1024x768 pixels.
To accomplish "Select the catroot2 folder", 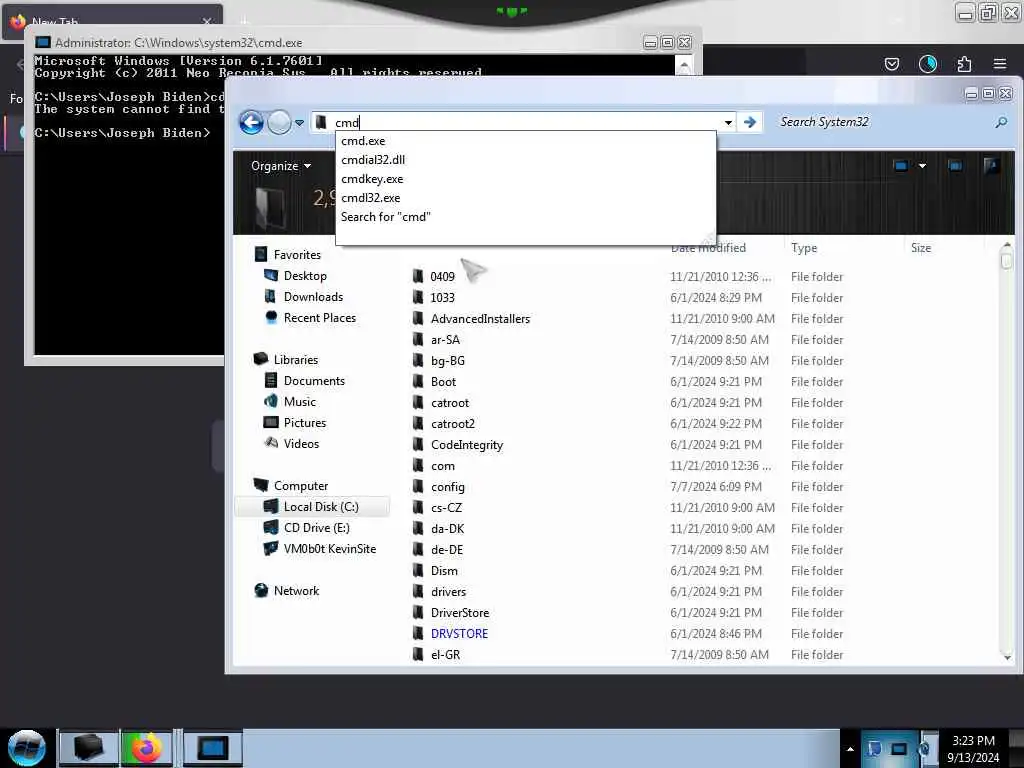I will click(x=453, y=424).
